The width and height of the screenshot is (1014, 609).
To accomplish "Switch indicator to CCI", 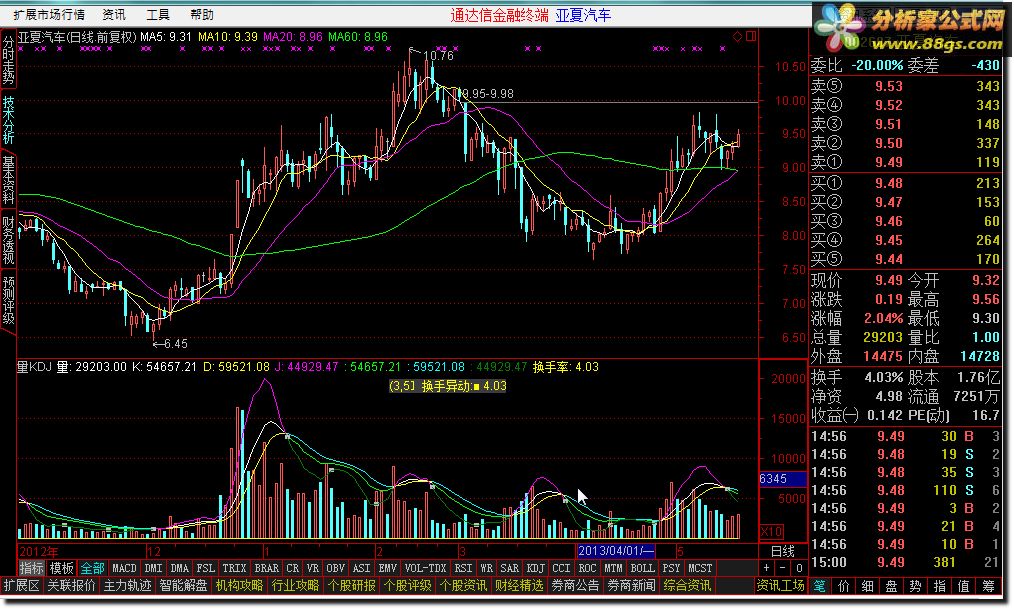I will 561,568.
